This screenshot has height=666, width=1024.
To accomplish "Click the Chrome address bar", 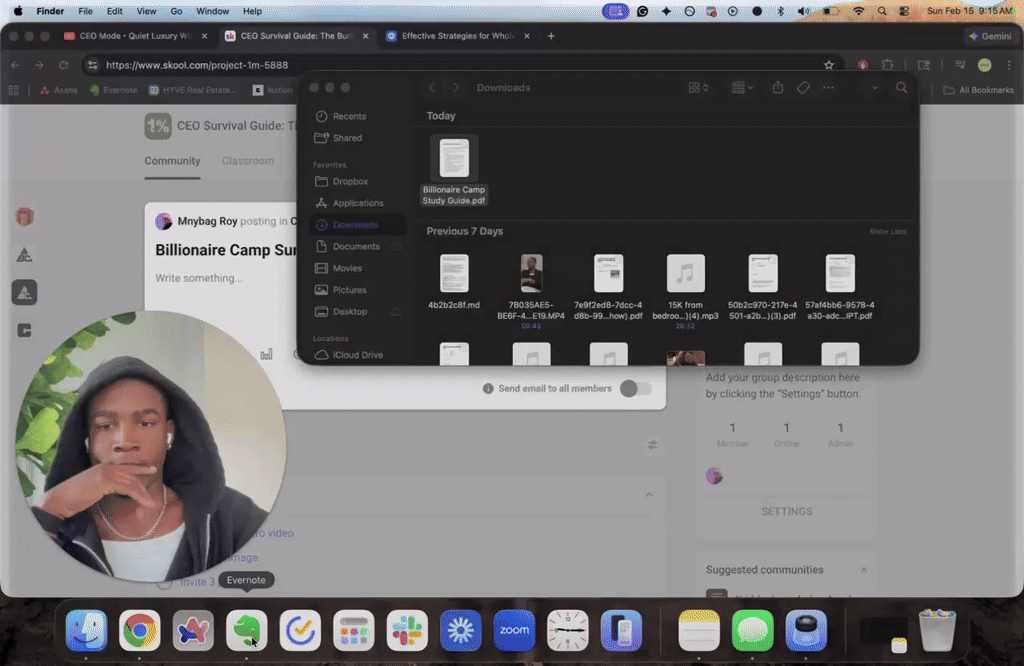I will point(457,65).
